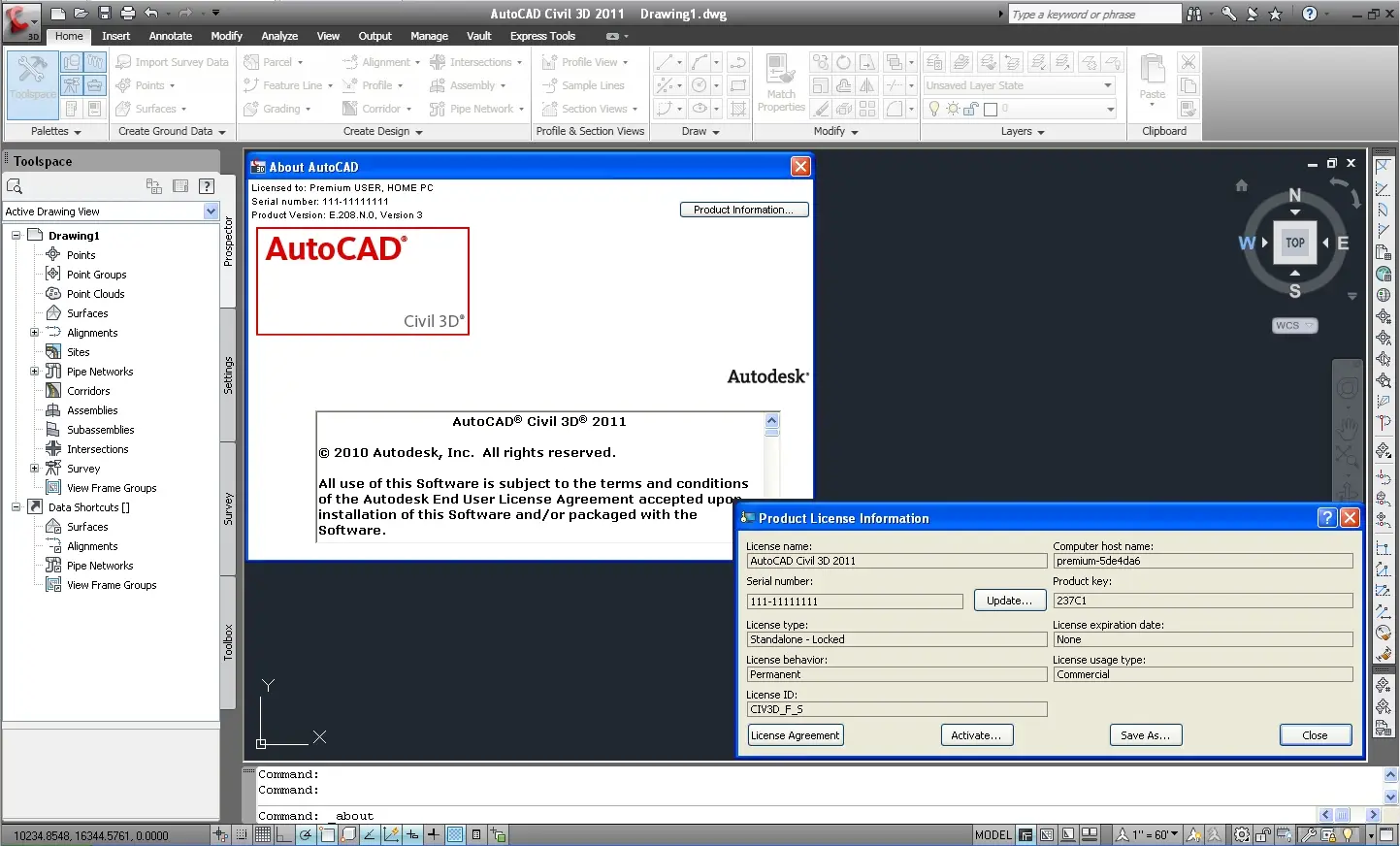Toggle Grid Display in status bar
This screenshot has height=846, width=1400.
[263, 834]
